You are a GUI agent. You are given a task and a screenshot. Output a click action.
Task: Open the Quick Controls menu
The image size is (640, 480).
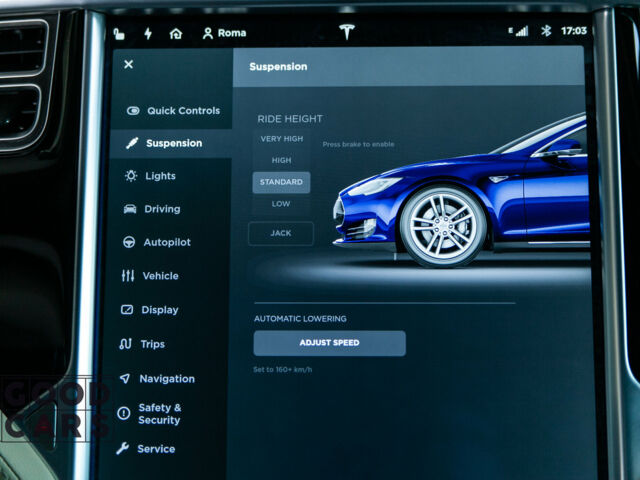[172, 111]
